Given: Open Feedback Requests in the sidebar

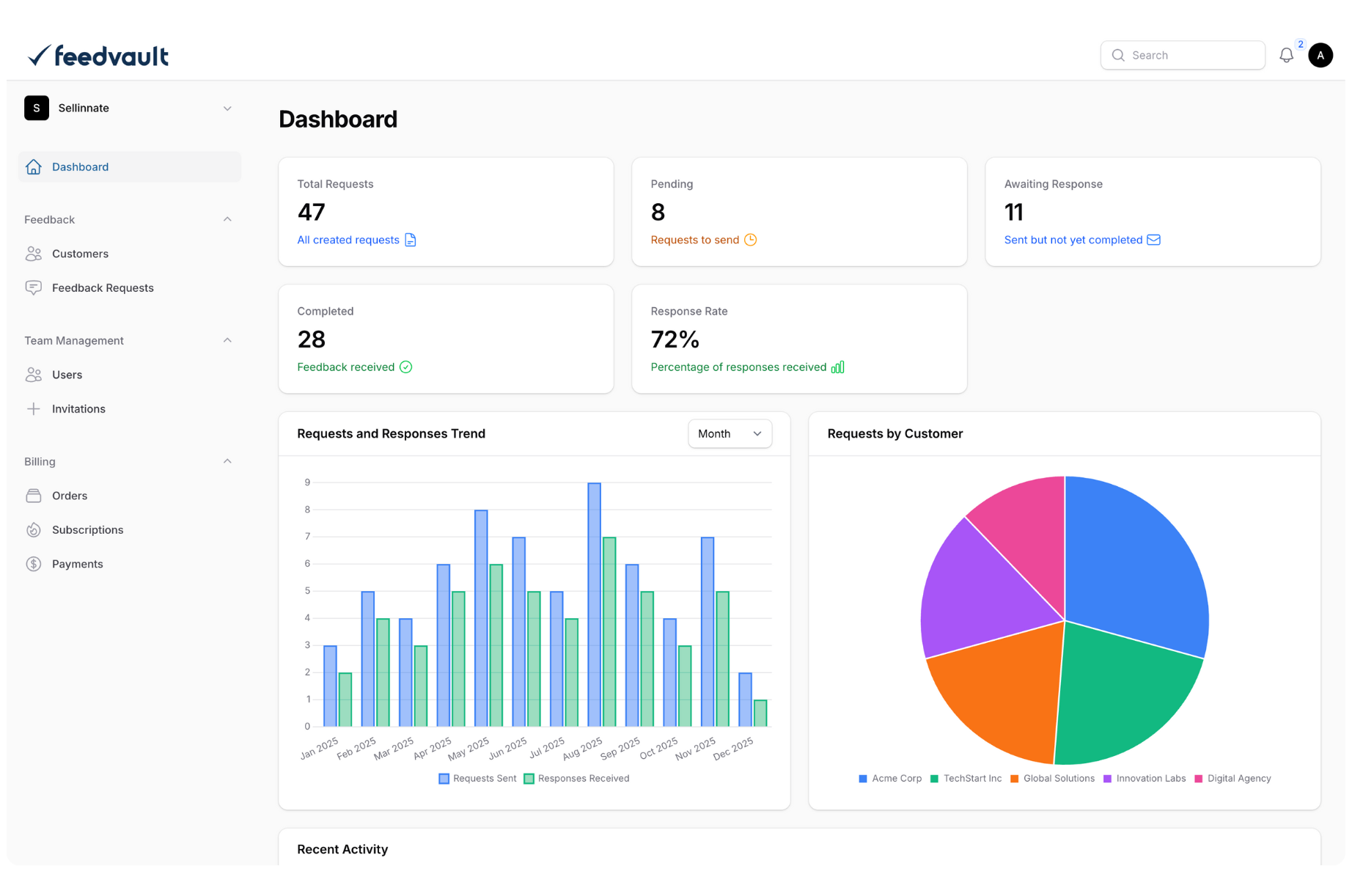Looking at the screenshot, I should [103, 288].
